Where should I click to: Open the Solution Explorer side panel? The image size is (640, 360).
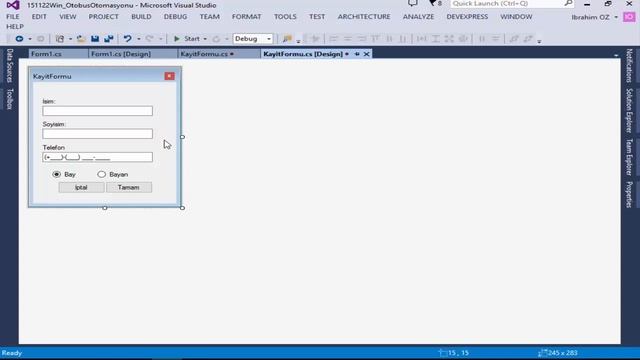coord(629,111)
